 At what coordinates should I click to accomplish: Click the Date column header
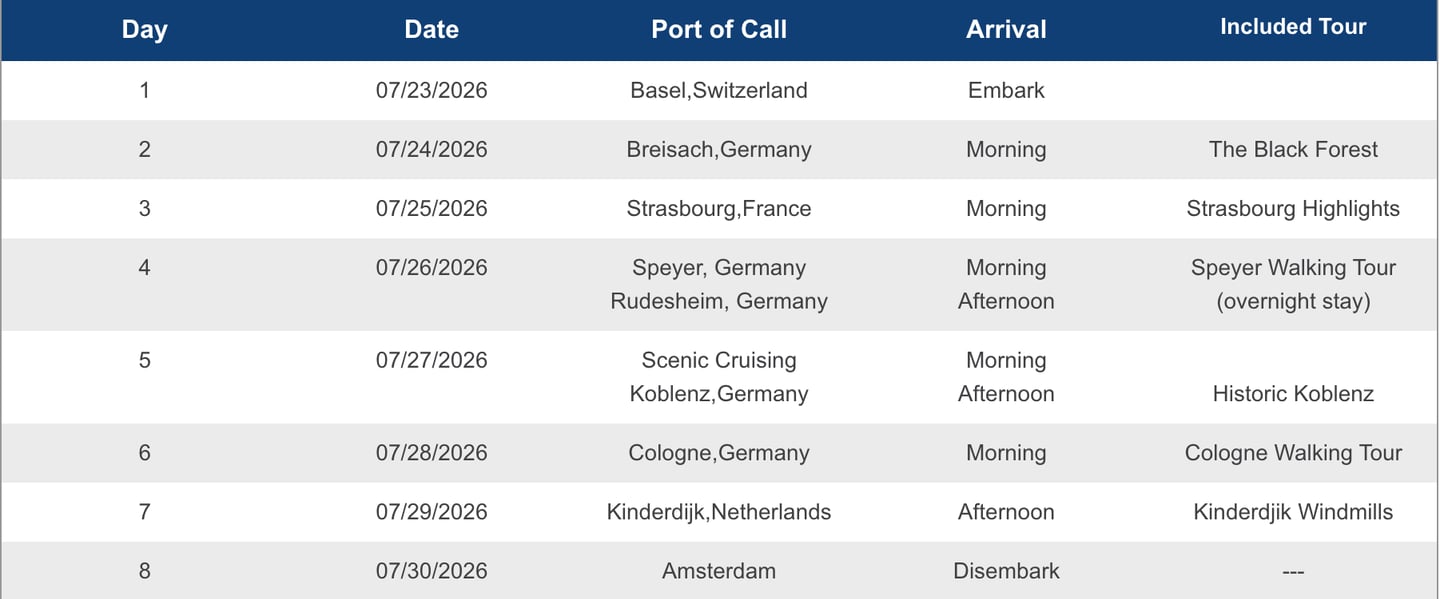[431, 30]
